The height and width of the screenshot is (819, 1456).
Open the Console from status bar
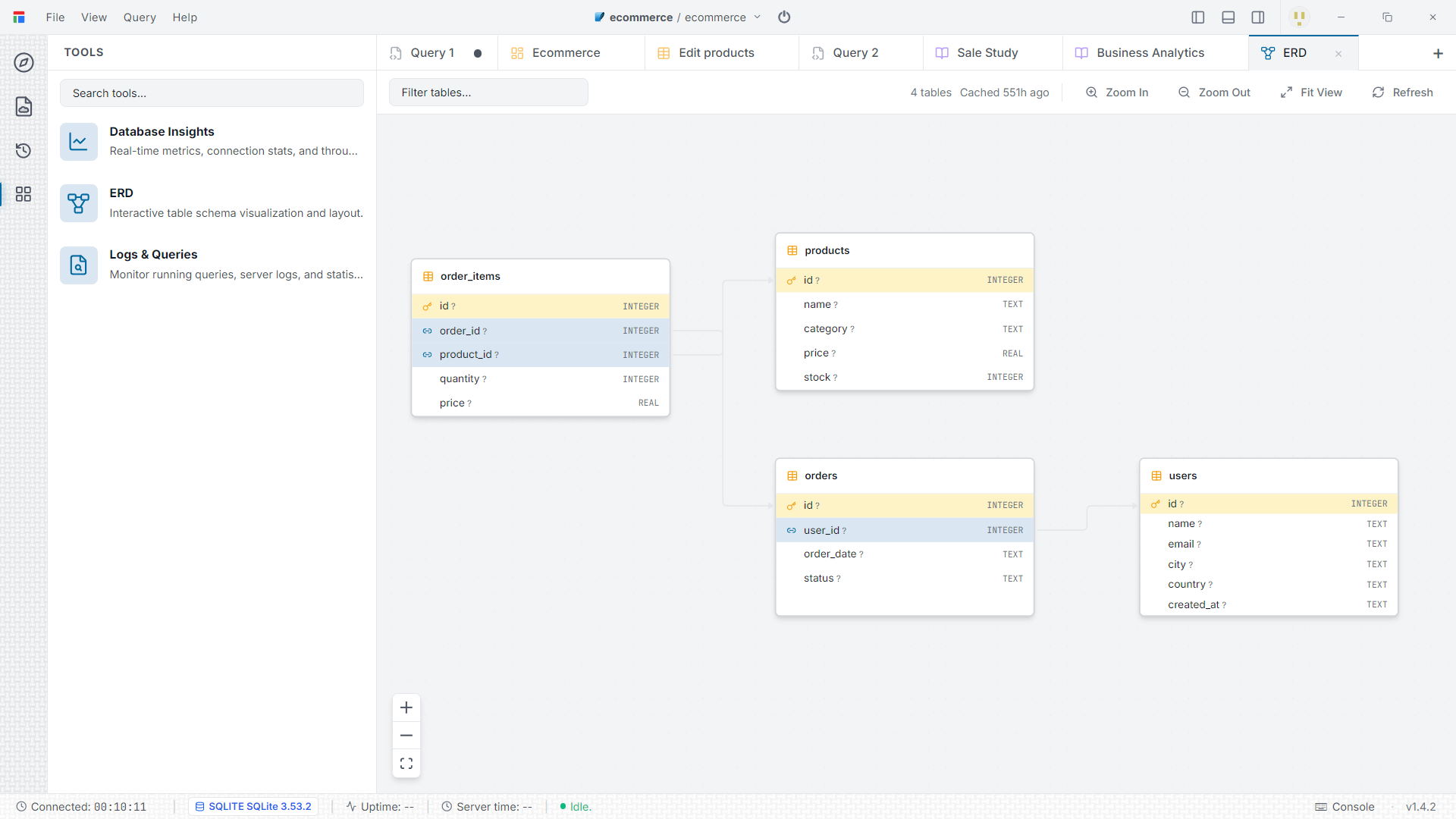[x=1345, y=807]
